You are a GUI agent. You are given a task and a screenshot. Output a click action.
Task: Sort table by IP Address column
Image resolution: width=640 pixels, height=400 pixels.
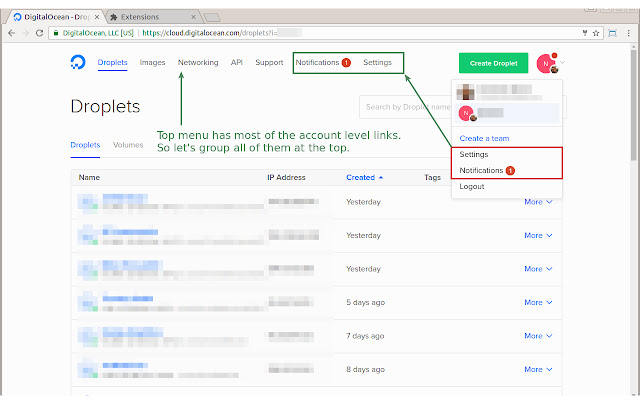[286, 178]
